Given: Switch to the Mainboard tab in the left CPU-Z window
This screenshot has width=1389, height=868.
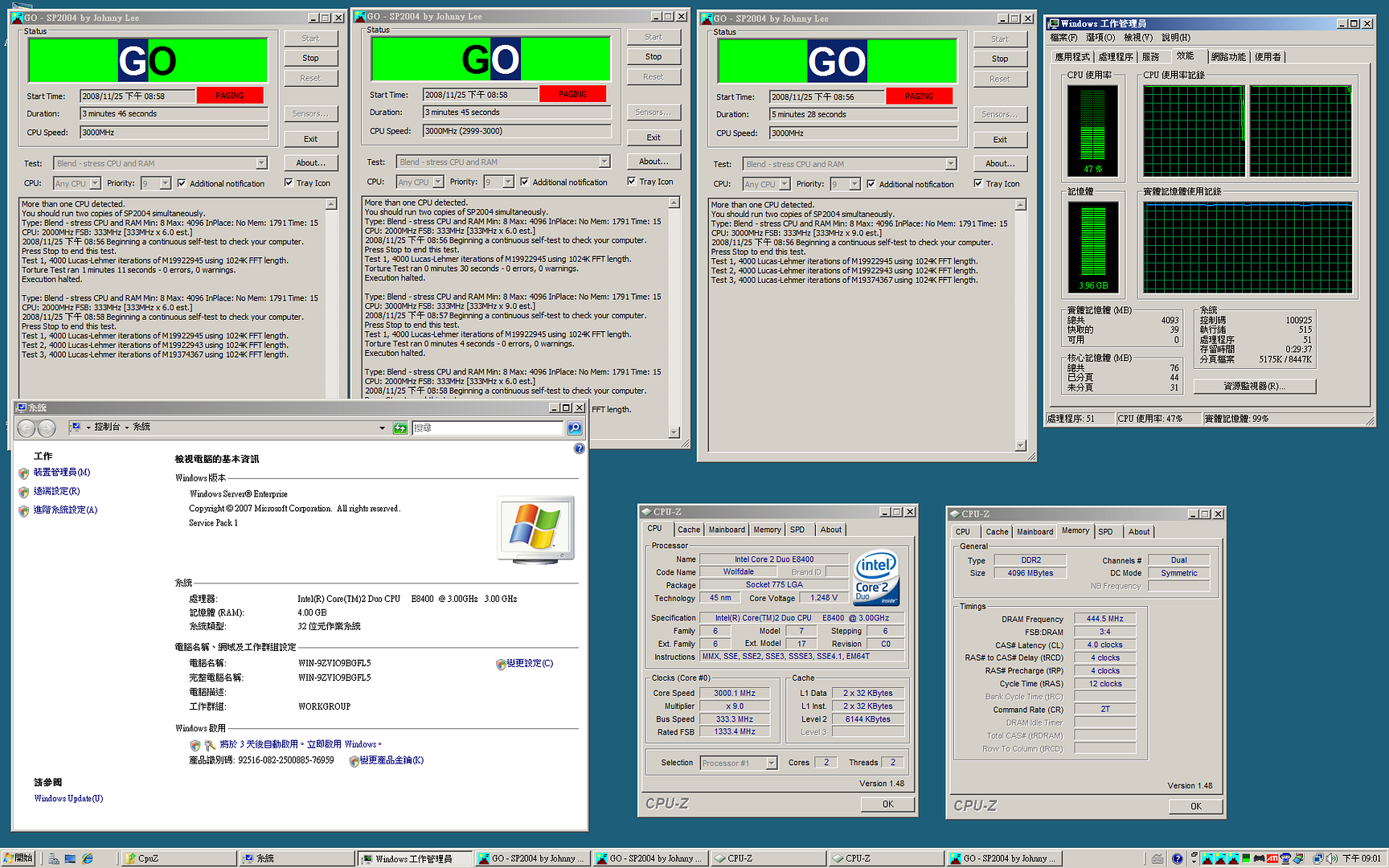Looking at the screenshot, I should click(x=727, y=530).
